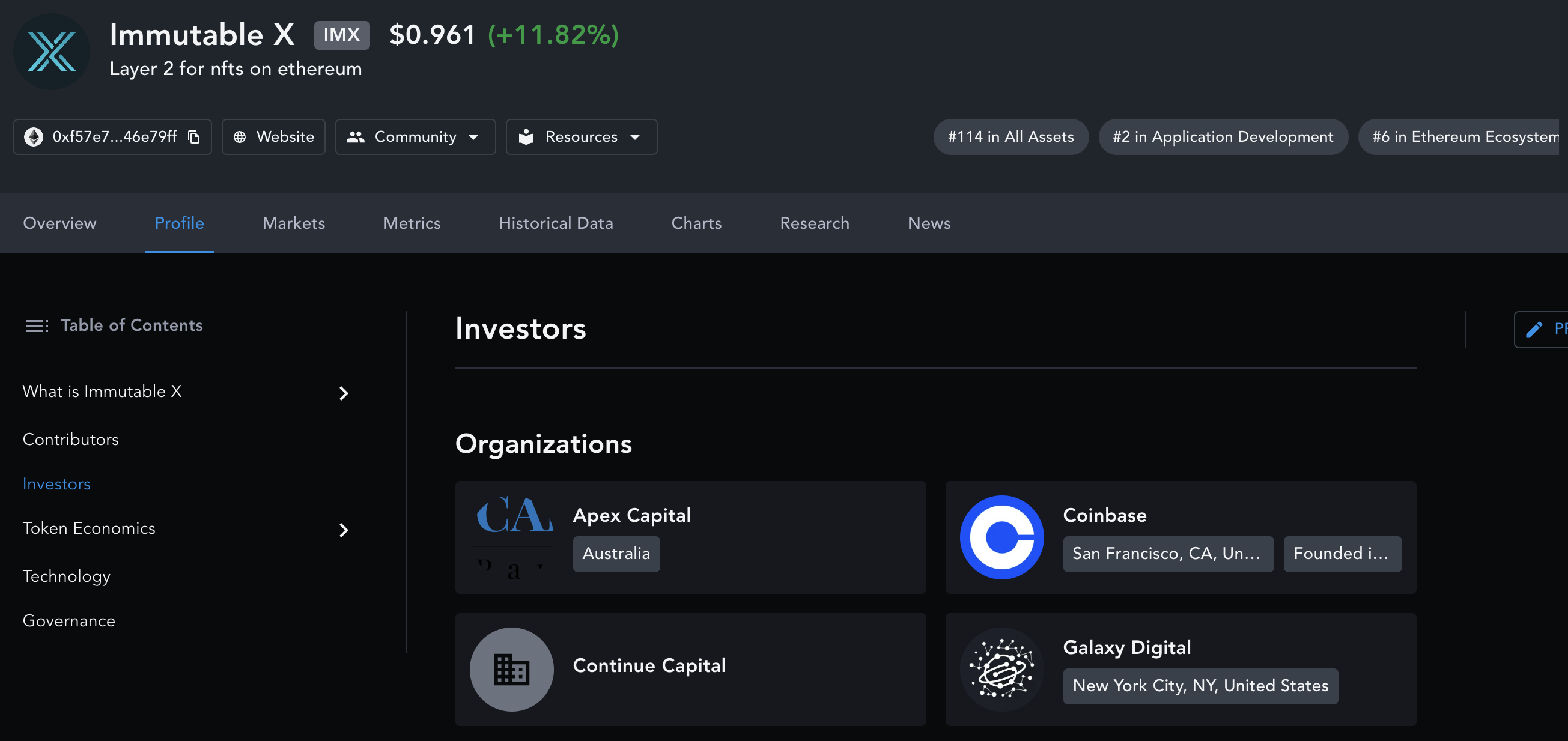Open the Resources dropdown
1568x741 pixels.
coord(582,137)
